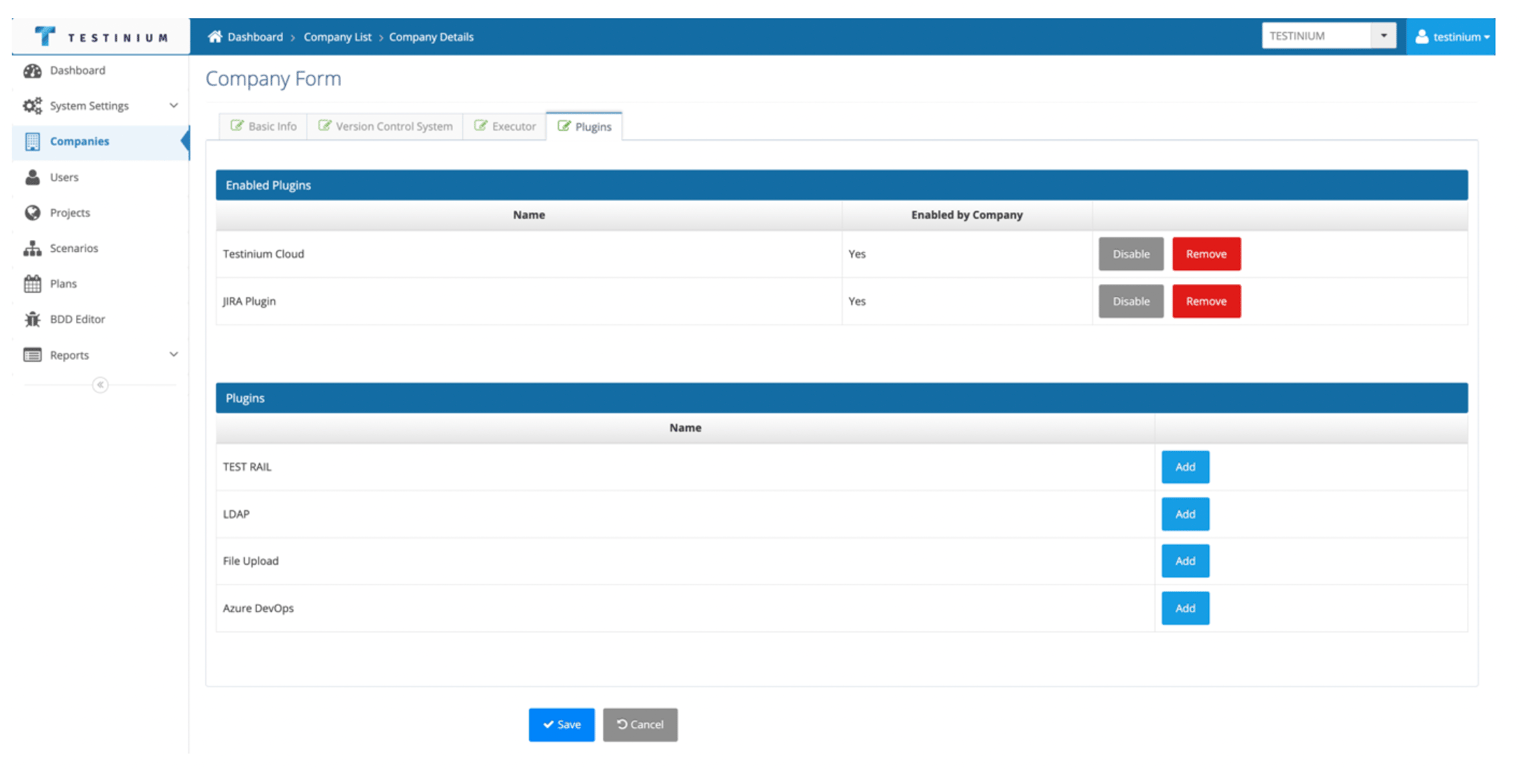Disable the Testinium Cloud plugin

[1131, 254]
